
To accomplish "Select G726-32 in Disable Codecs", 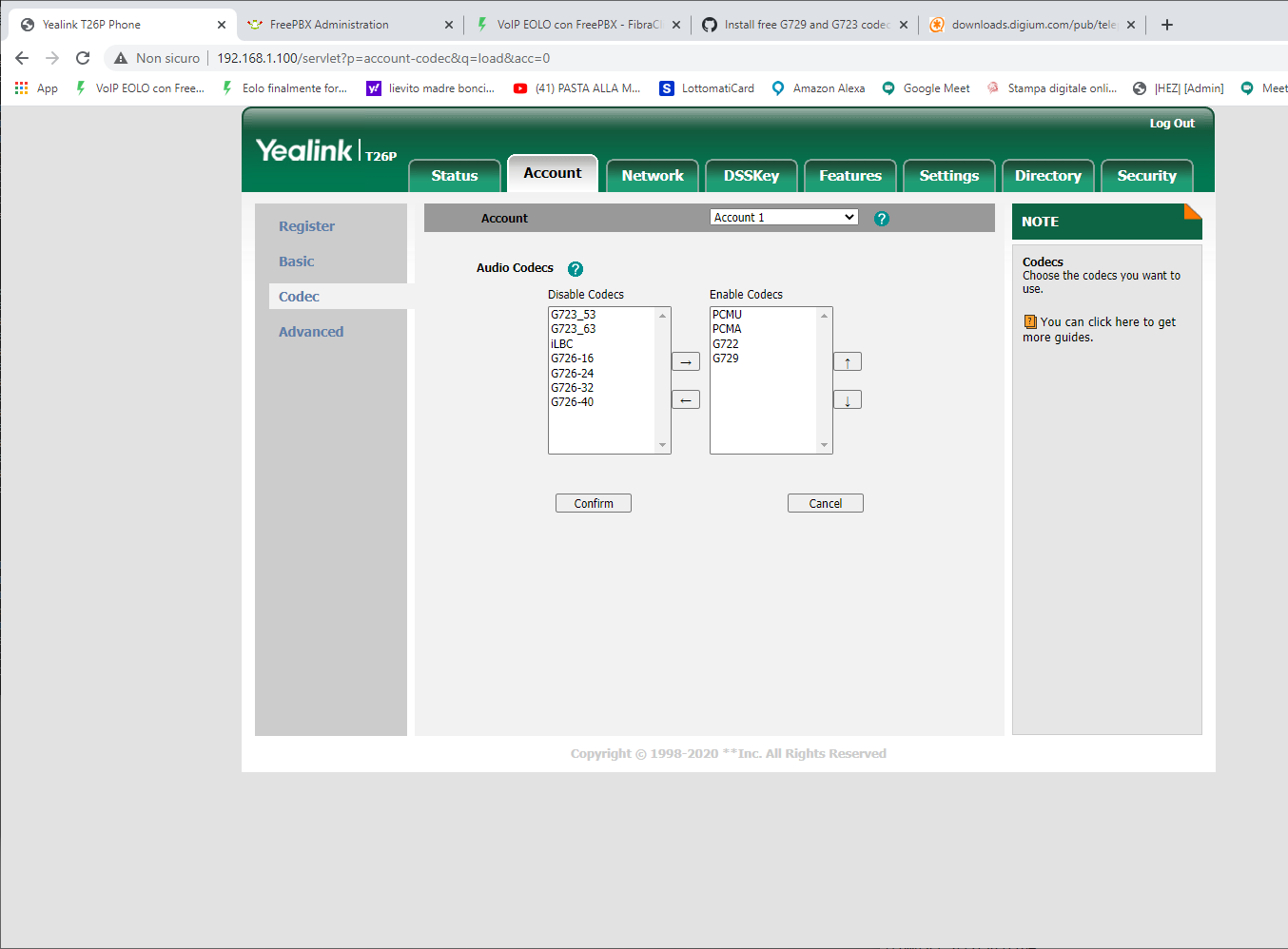I will point(573,388).
